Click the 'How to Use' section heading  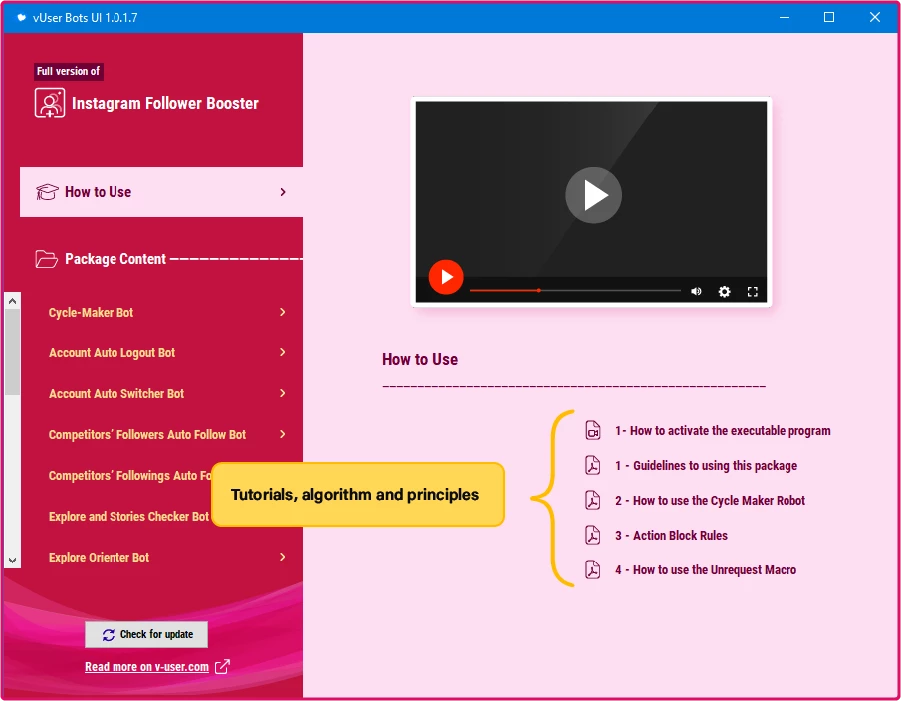(x=420, y=360)
